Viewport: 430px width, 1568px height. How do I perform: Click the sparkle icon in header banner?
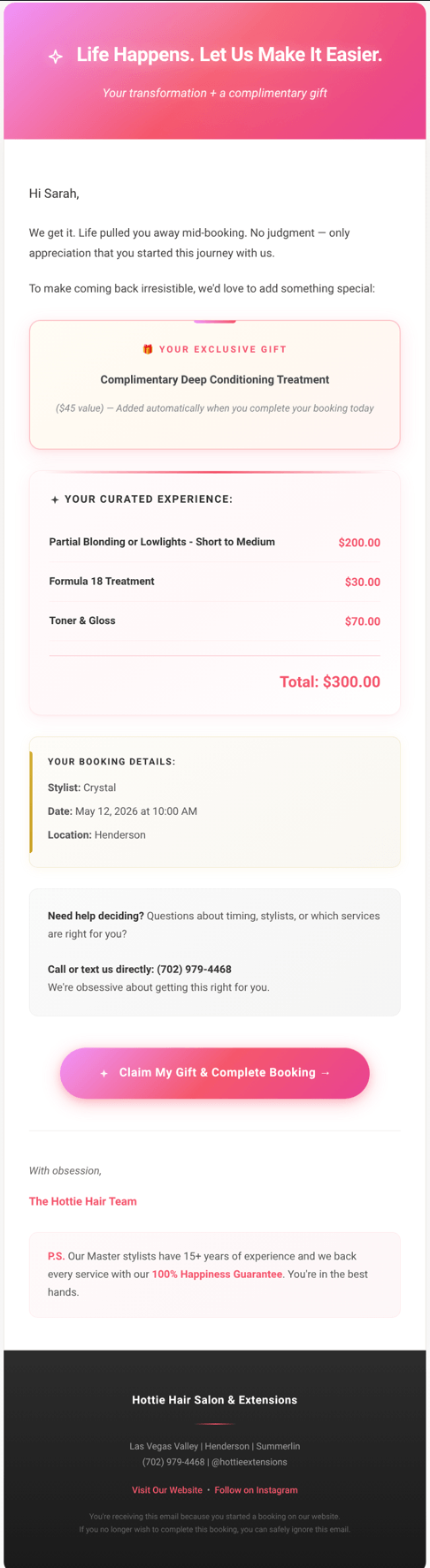click(x=56, y=57)
